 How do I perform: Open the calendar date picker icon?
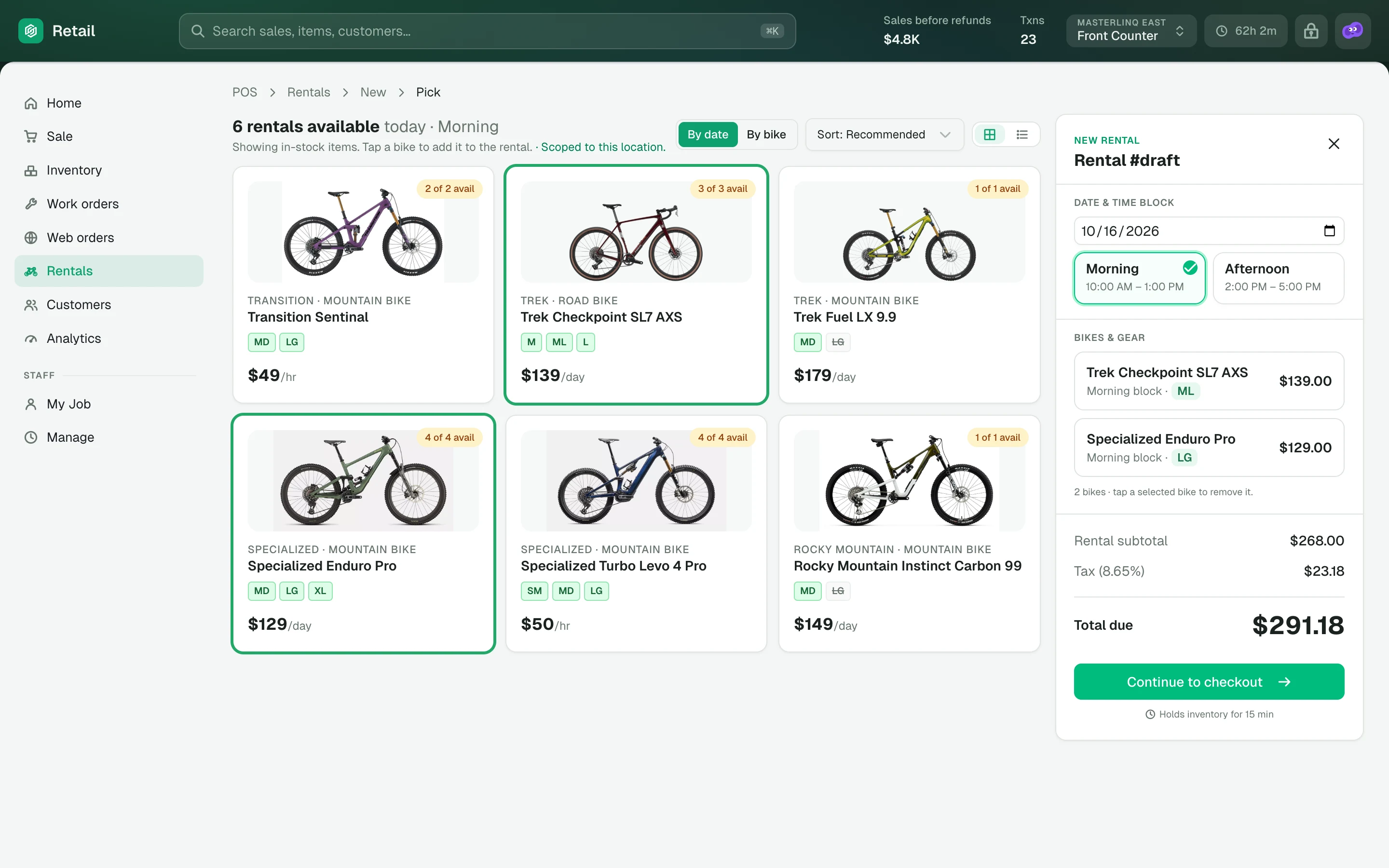click(1329, 231)
